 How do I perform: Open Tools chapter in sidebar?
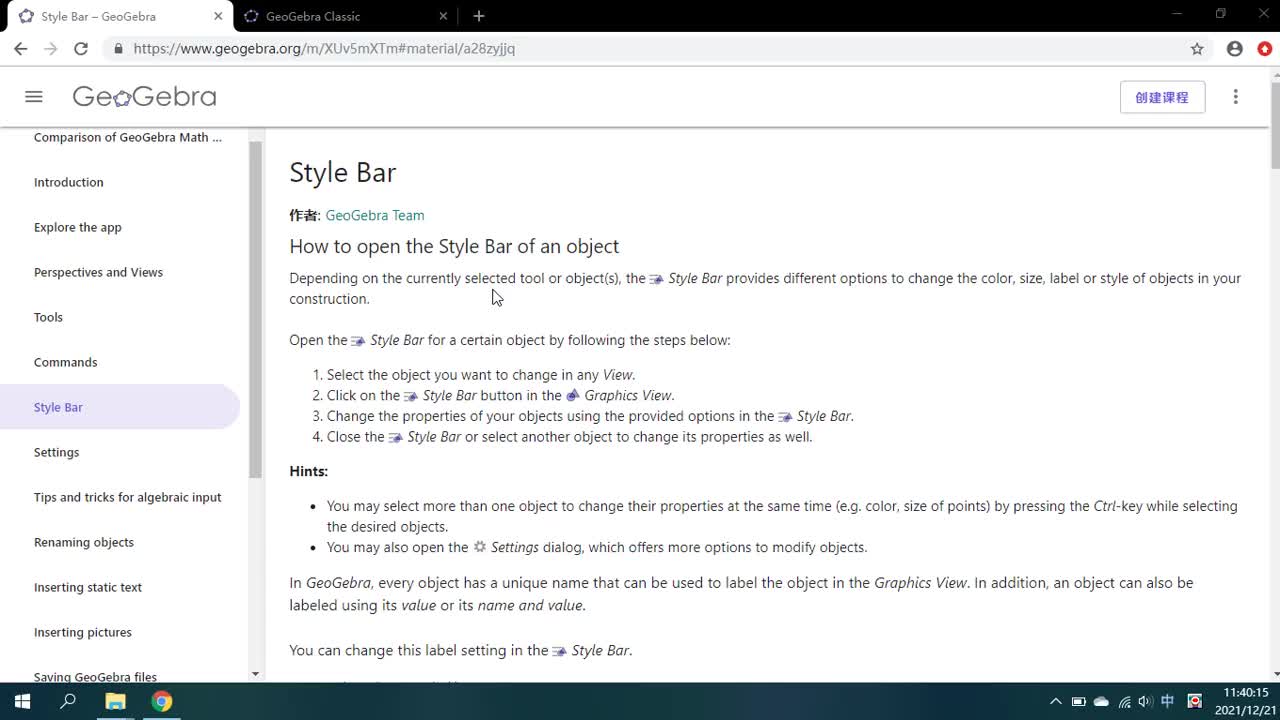pyautogui.click(x=48, y=317)
